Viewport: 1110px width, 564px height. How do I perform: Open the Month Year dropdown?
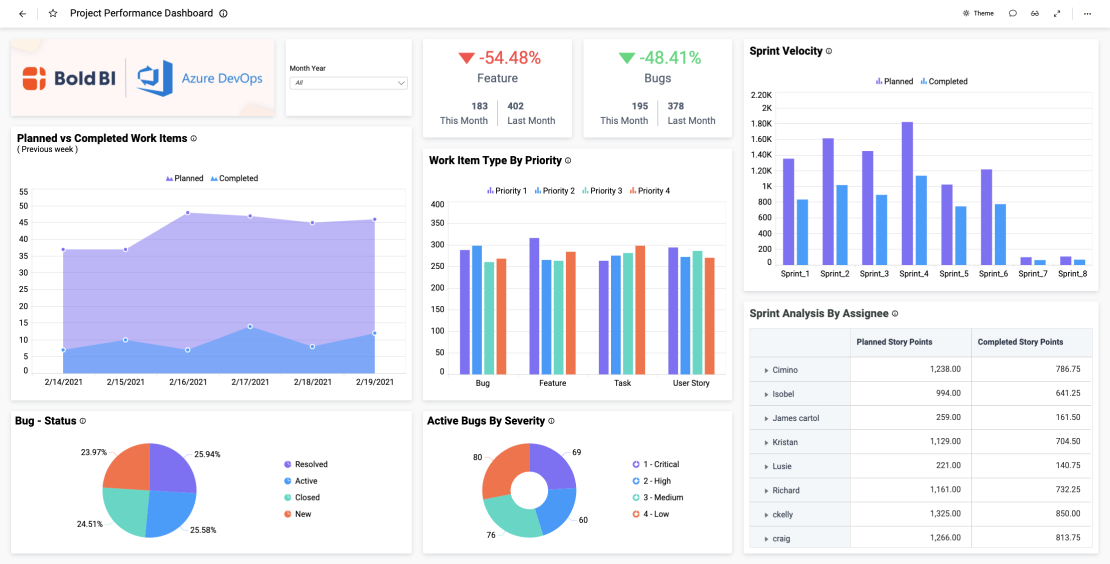pyautogui.click(x=348, y=83)
